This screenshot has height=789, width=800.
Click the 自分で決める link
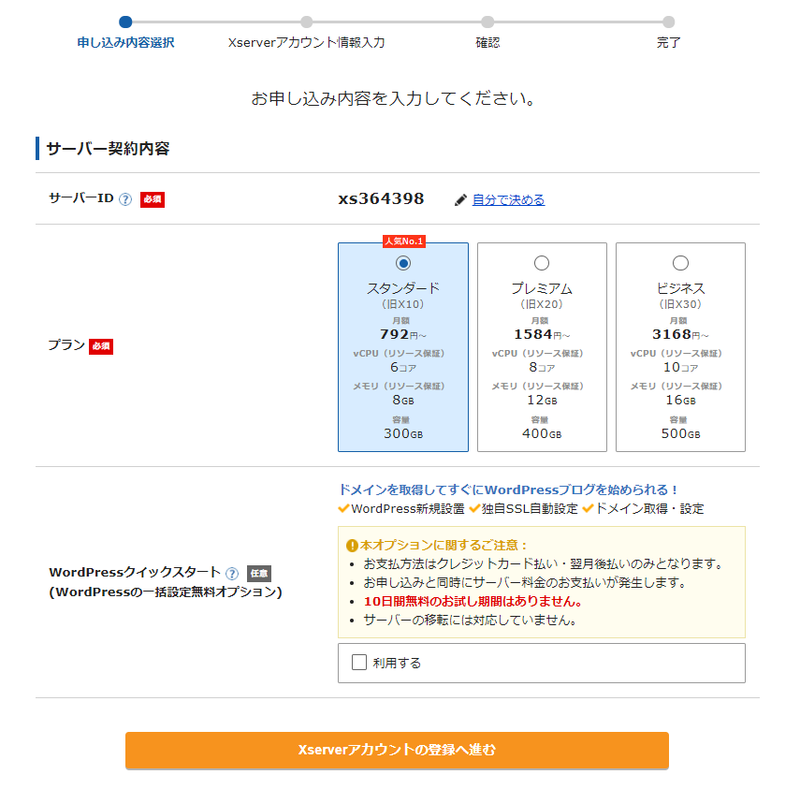(508, 200)
